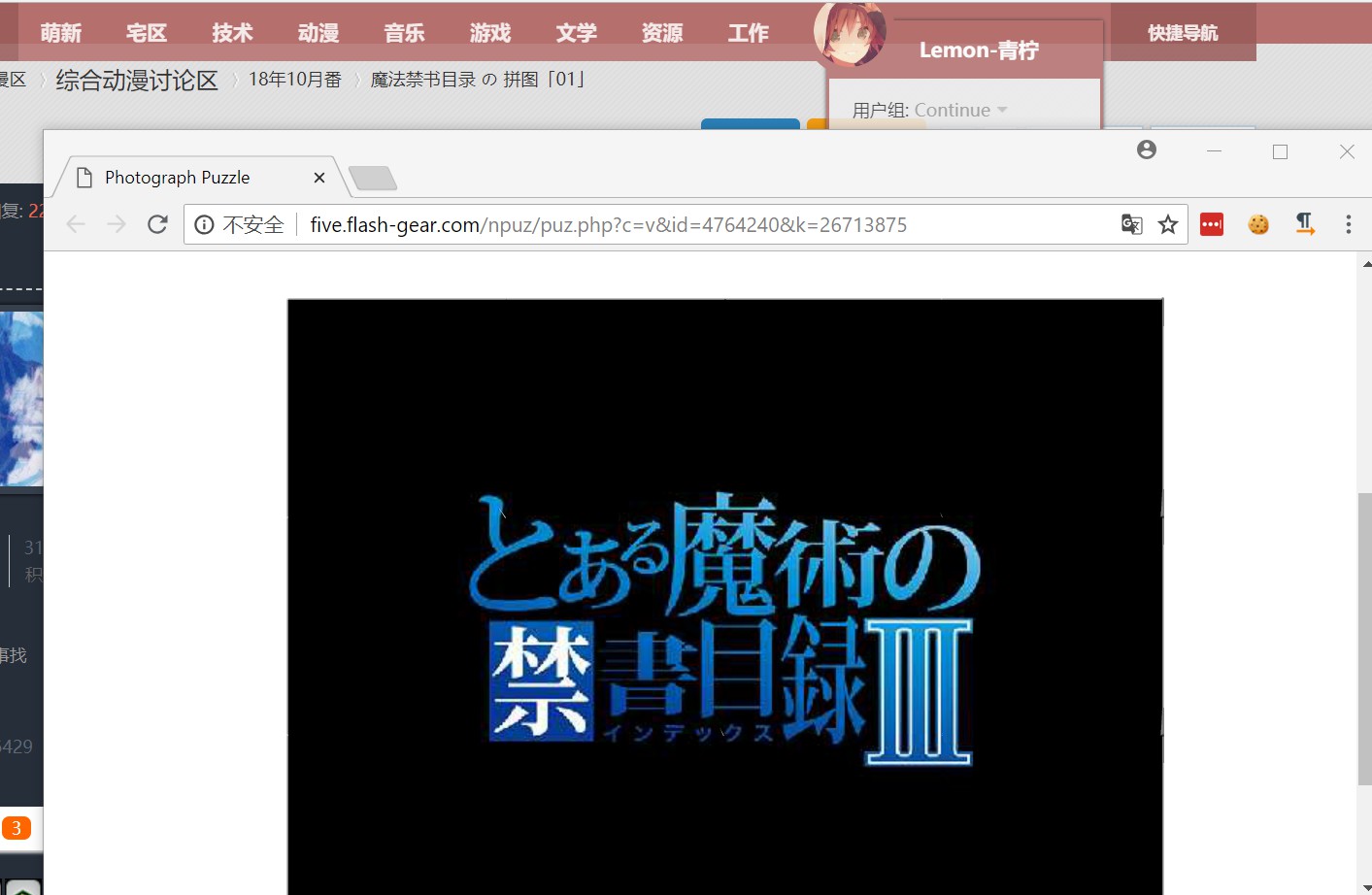Minimize the Chrome window
The image size is (1372, 895).
click(1214, 151)
